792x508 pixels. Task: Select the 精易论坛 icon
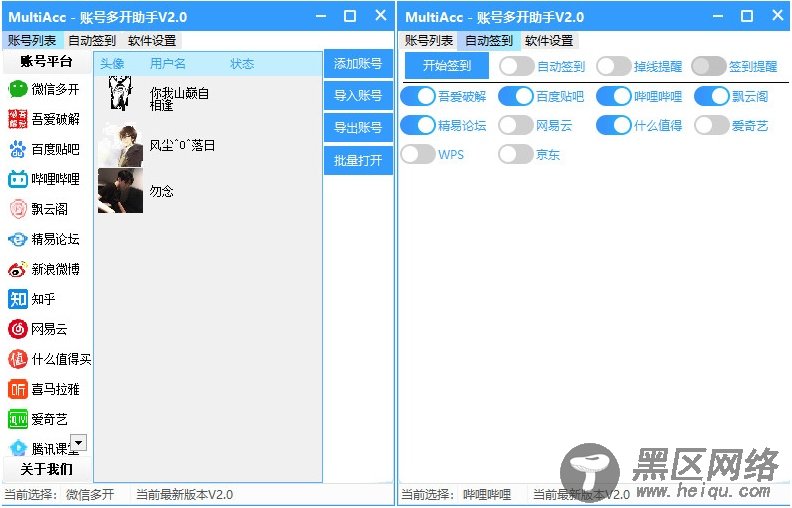(x=18, y=239)
